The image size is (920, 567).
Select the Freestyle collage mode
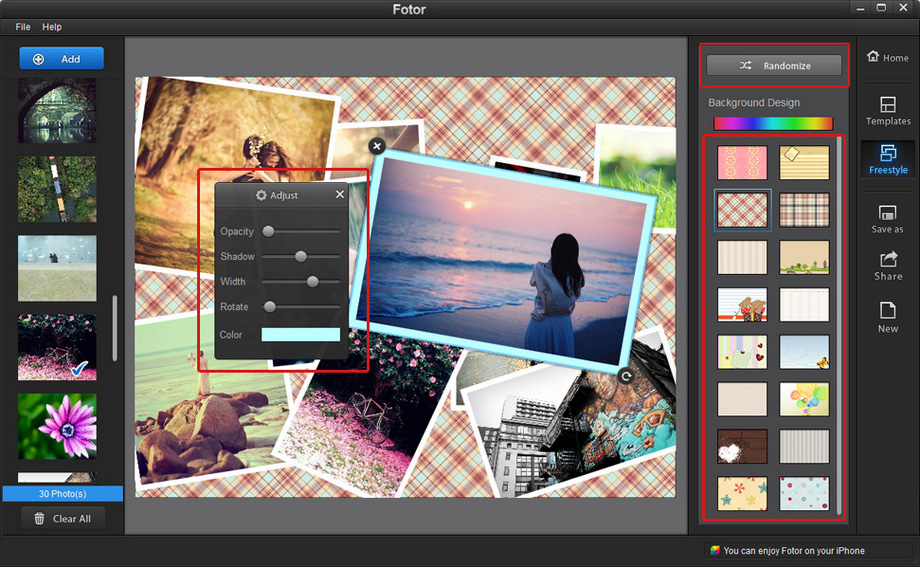pos(888,159)
